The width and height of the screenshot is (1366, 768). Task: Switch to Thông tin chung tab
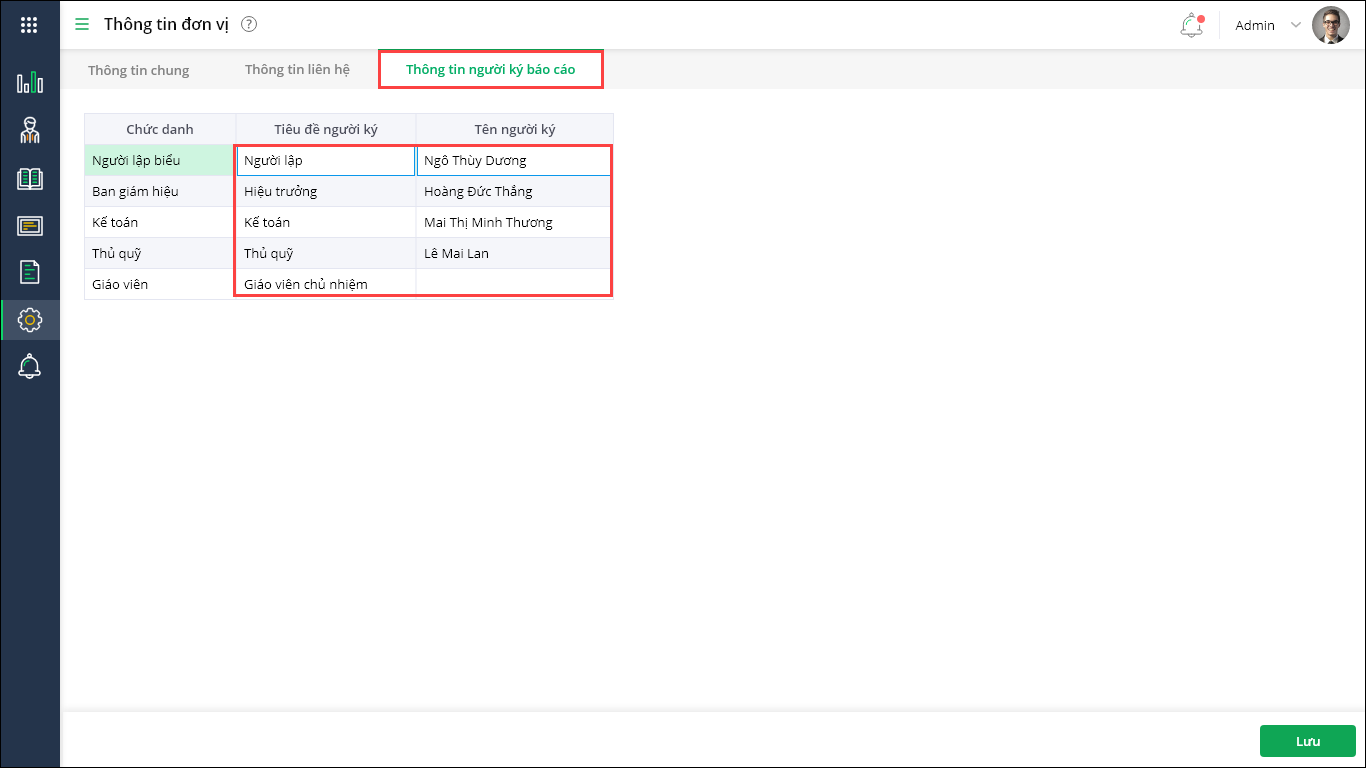138,70
